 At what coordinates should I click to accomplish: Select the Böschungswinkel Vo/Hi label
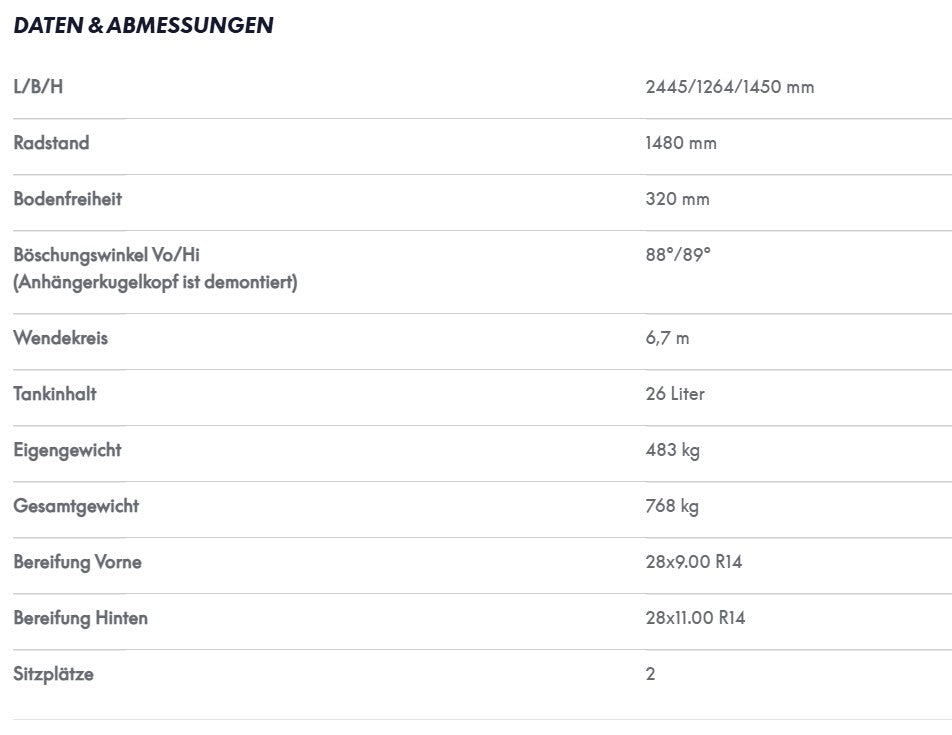coord(106,254)
